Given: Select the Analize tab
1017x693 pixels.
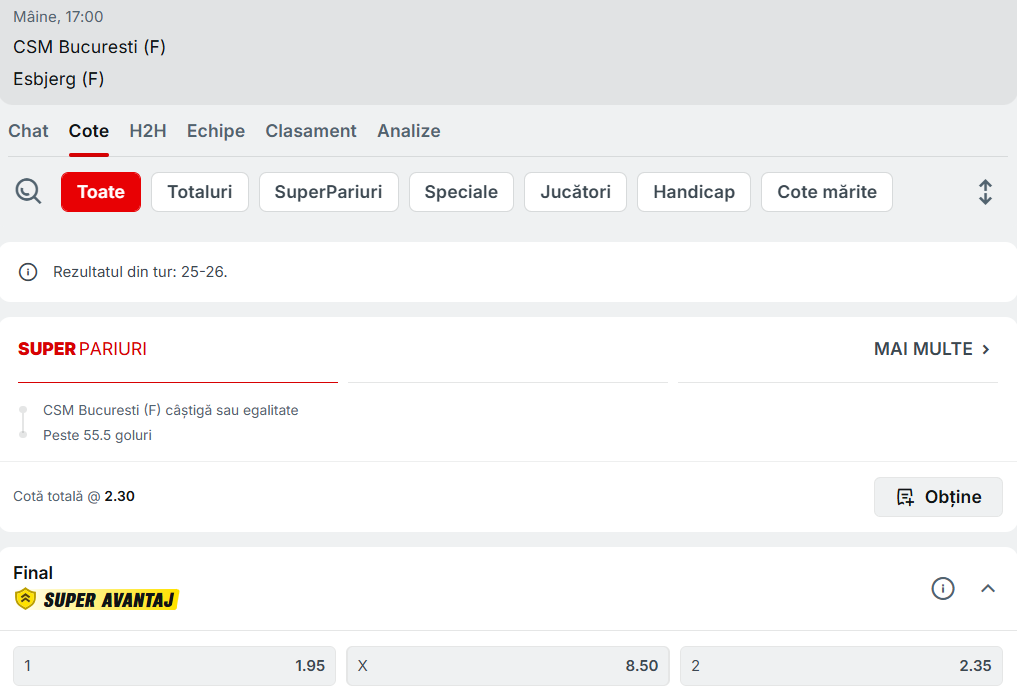Looking at the screenshot, I should [x=409, y=131].
